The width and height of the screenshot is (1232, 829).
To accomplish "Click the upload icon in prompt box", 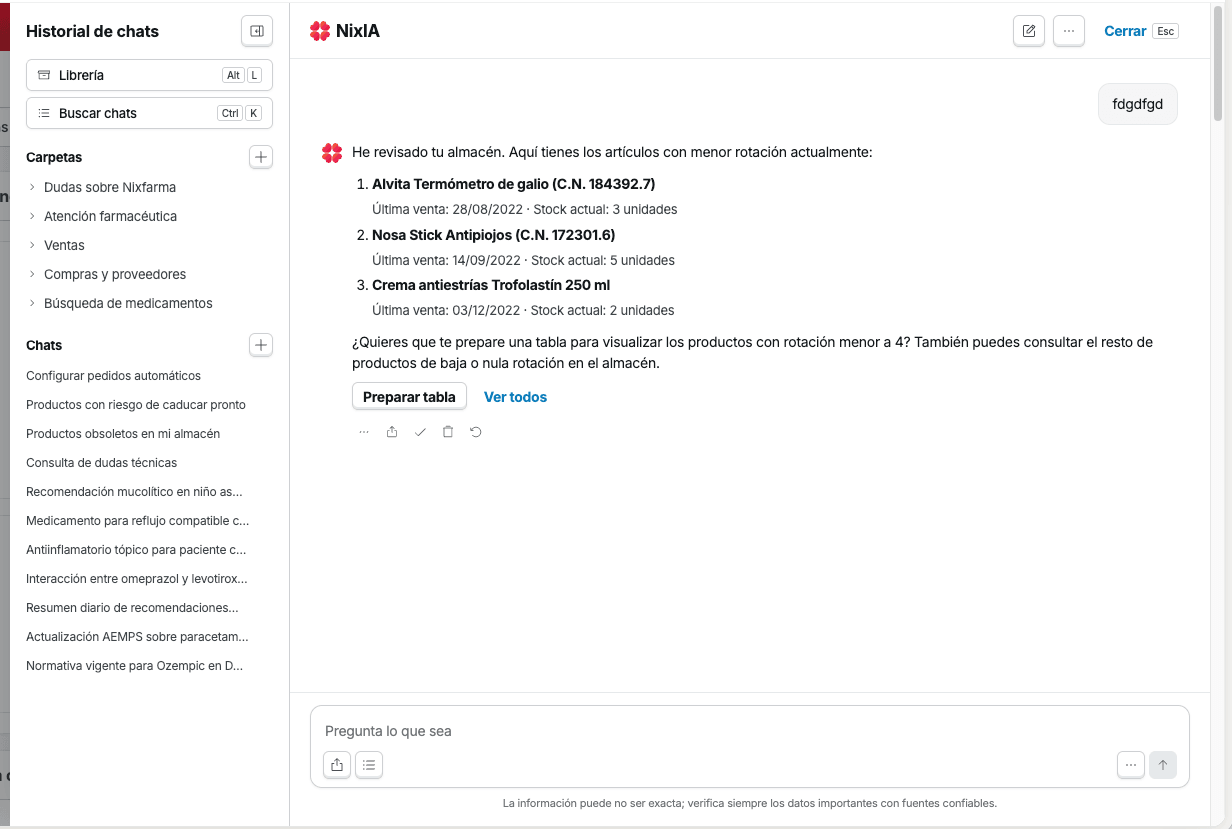I will click(337, 765).
